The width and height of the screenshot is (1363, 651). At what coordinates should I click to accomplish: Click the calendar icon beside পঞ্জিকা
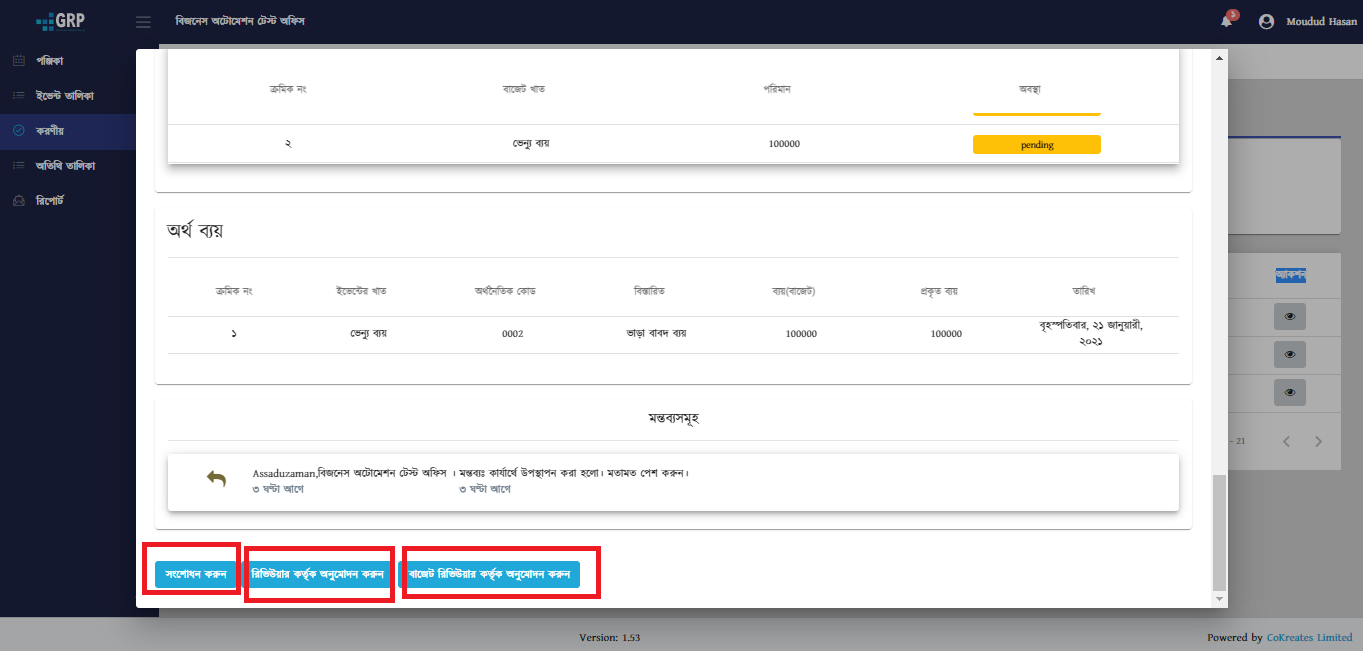(18, 61)
